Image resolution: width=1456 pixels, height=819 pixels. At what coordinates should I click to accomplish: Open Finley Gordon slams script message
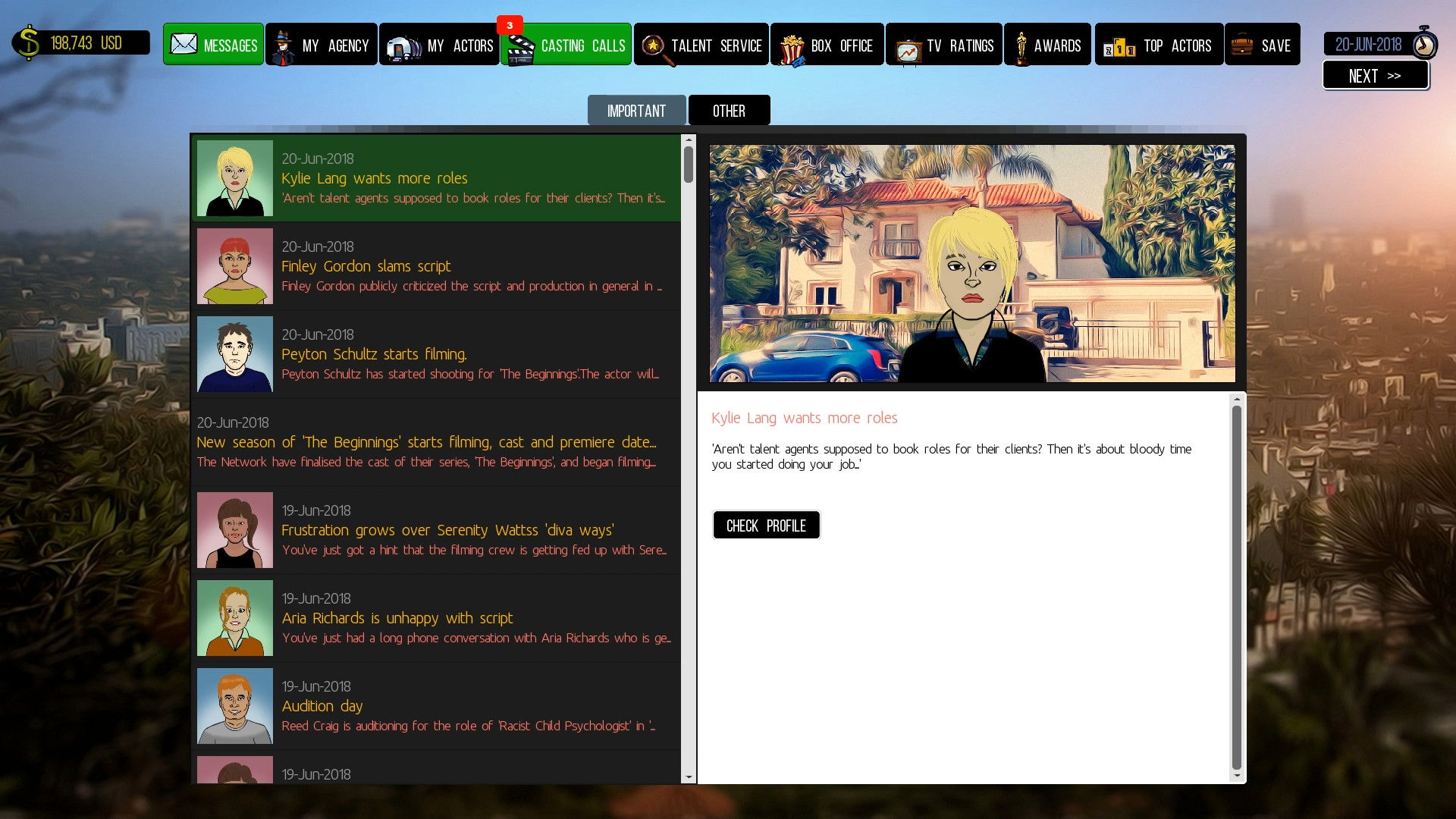[470, 266]
